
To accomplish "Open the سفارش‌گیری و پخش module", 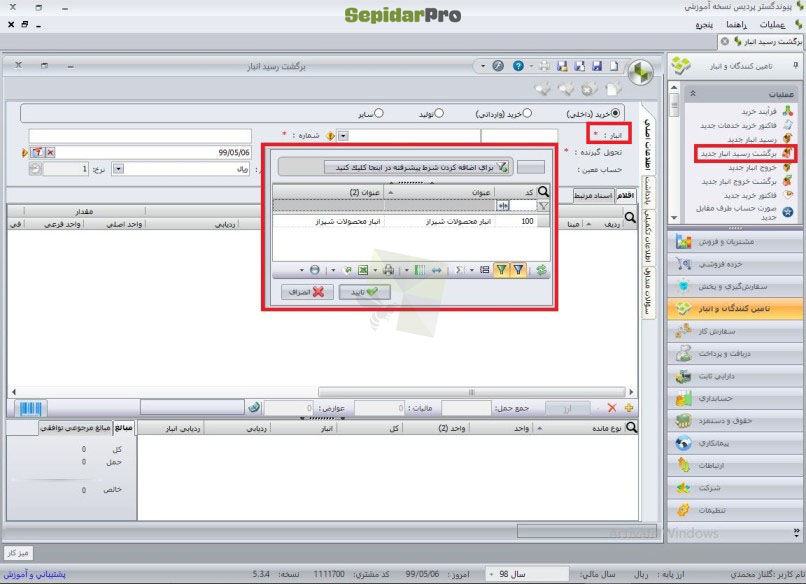I will pos(735,286).
